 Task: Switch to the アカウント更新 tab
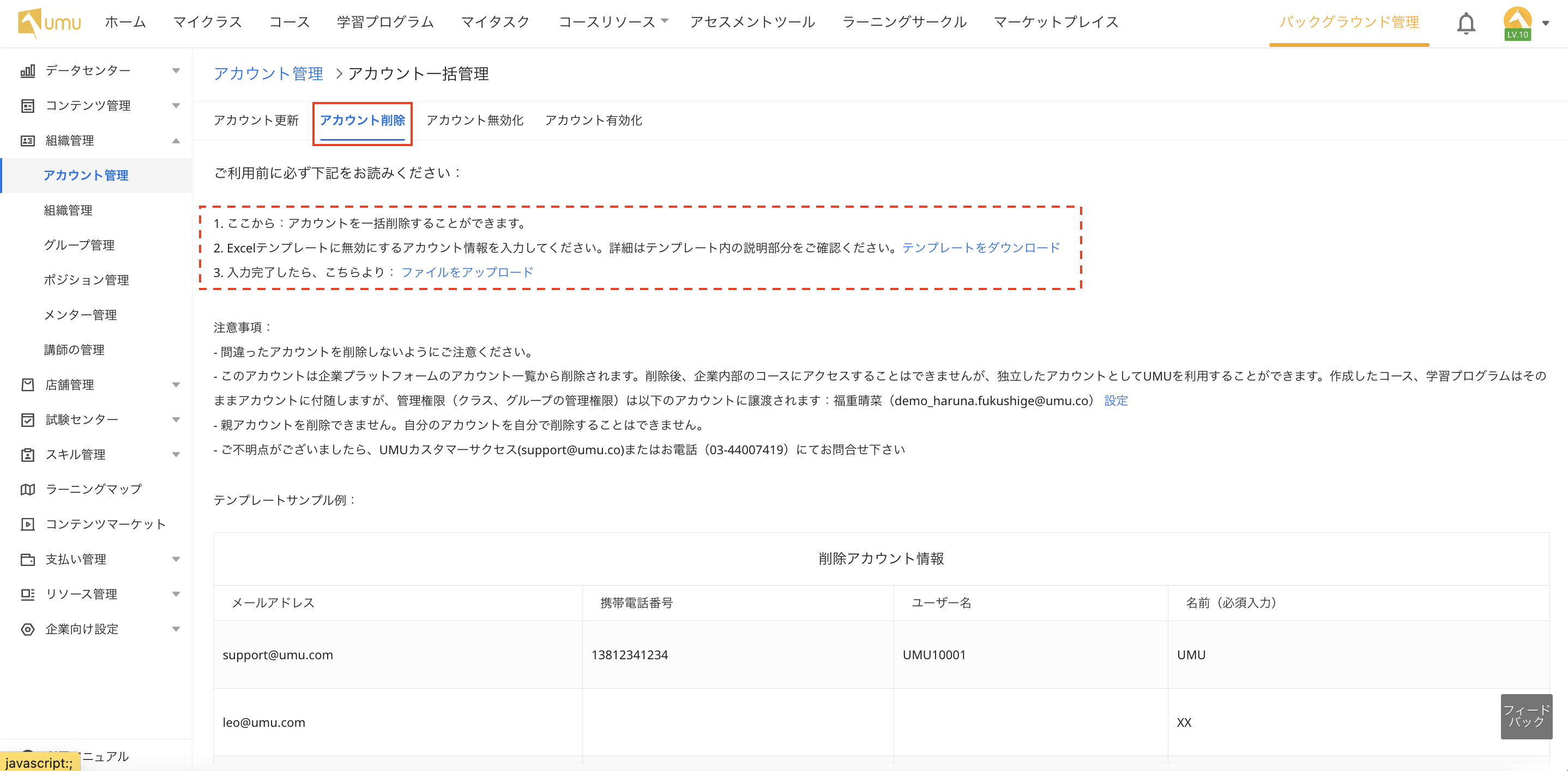click(256, 121)
